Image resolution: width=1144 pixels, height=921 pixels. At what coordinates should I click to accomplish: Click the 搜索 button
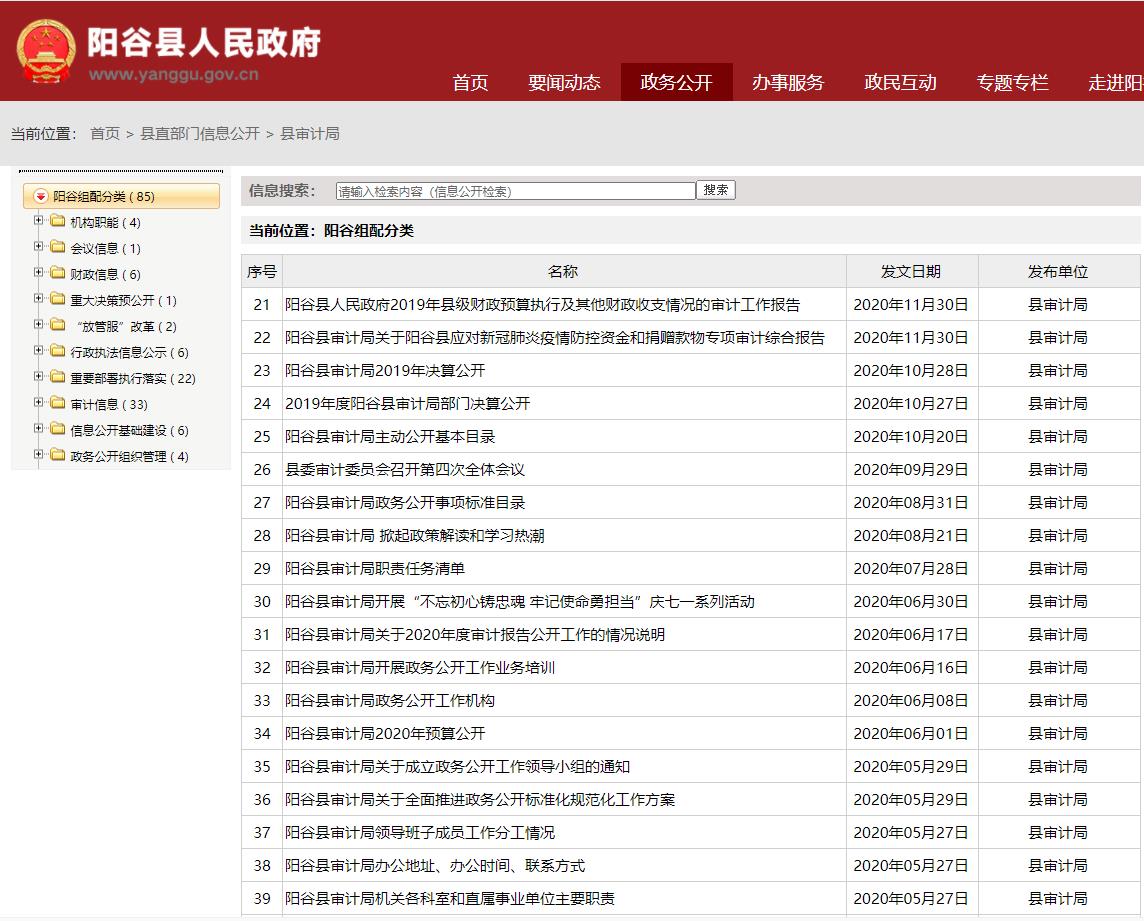(x=716, y=190)
